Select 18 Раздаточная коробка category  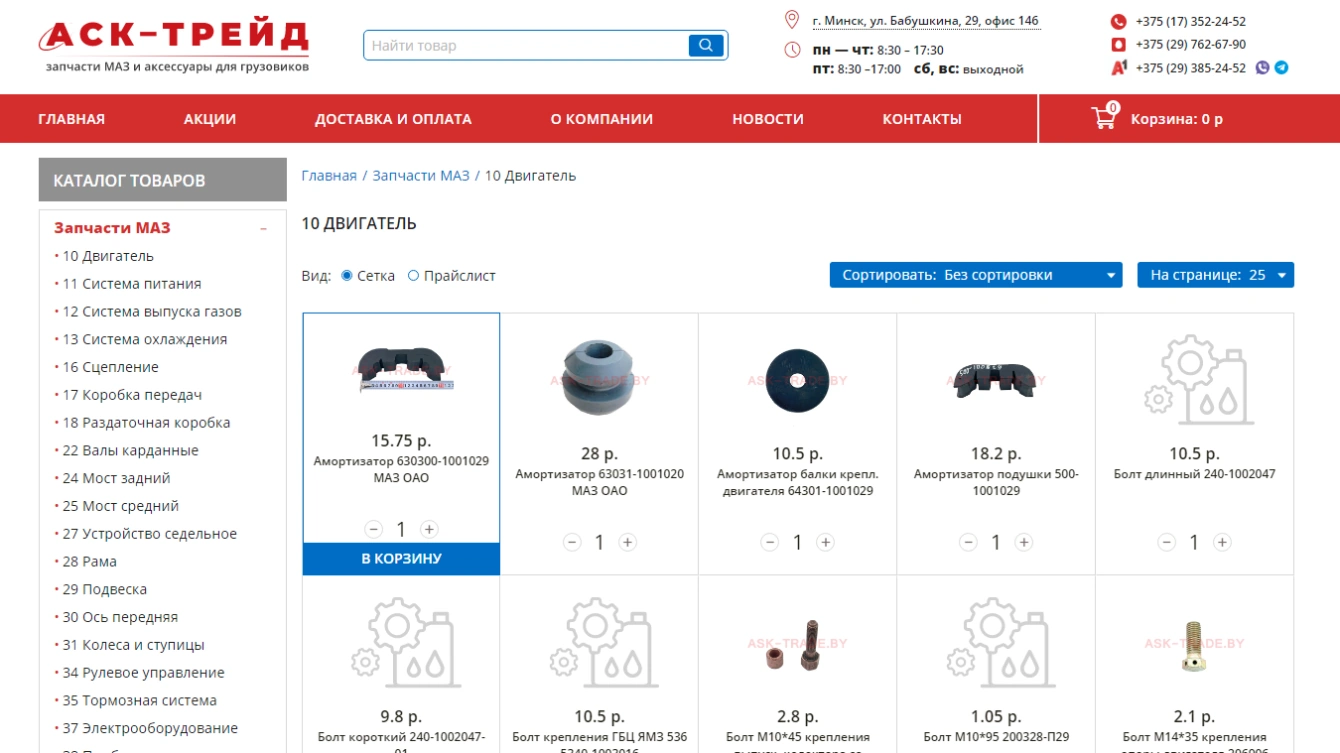point(146,423)
